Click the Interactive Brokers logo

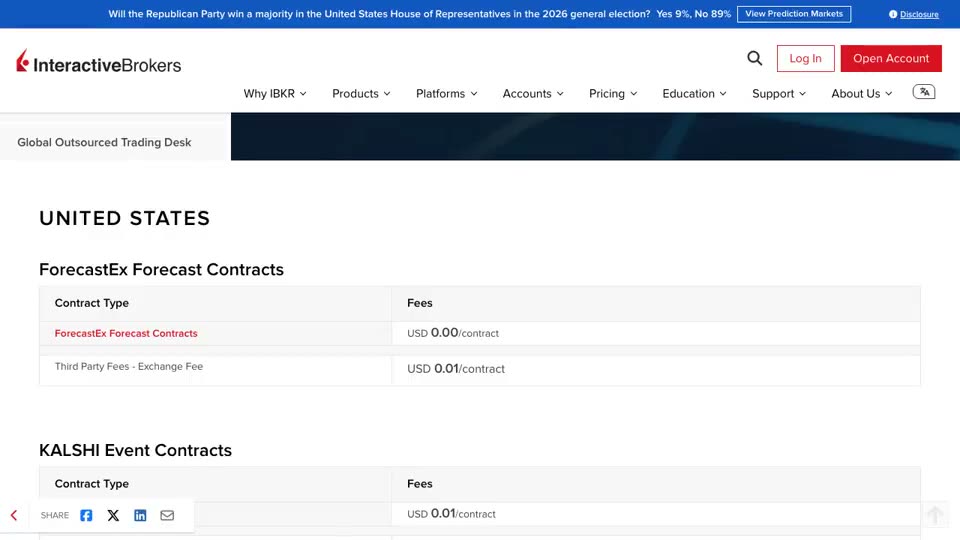tap(99, 62)
